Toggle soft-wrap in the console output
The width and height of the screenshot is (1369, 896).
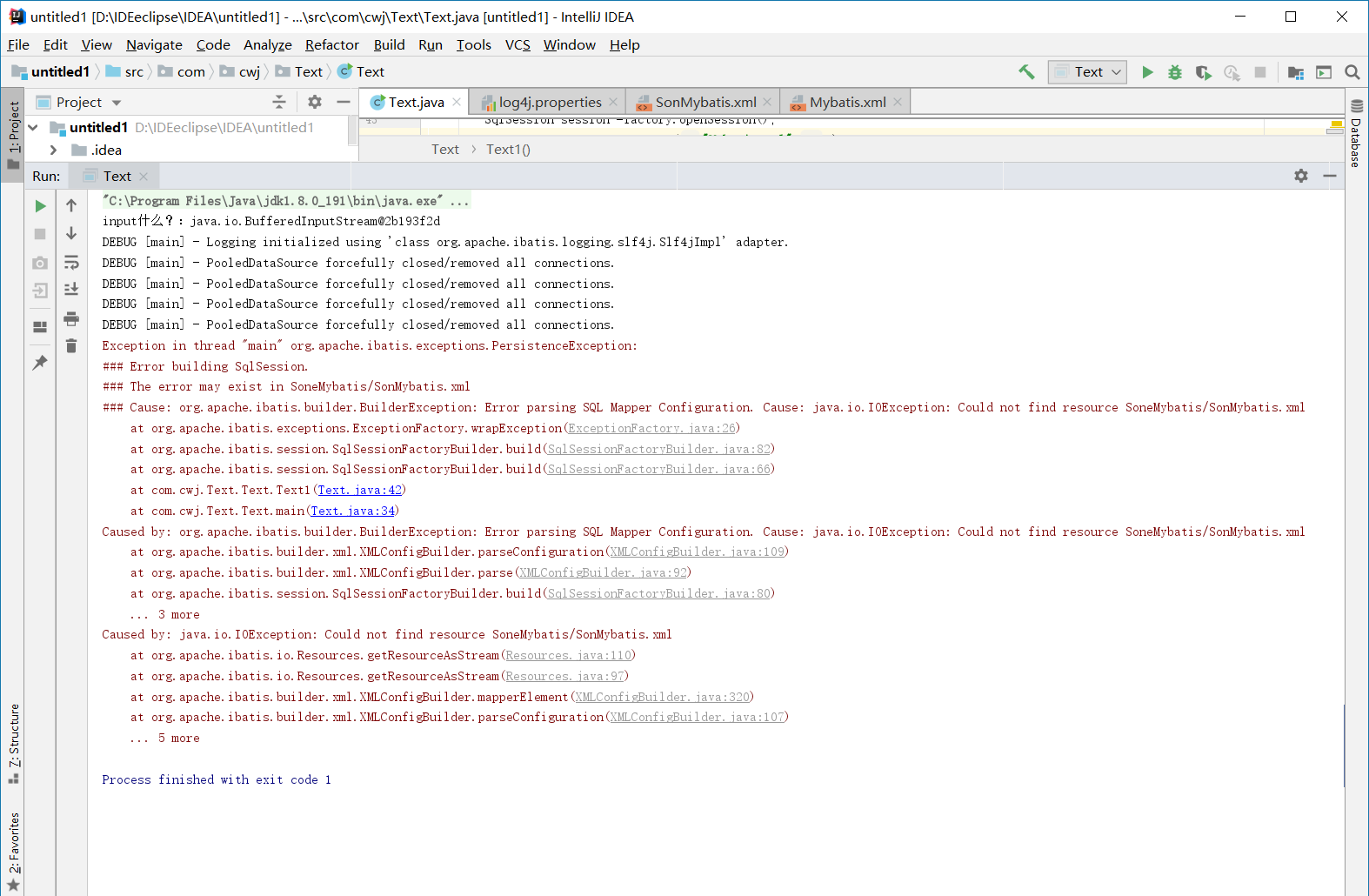71,263
